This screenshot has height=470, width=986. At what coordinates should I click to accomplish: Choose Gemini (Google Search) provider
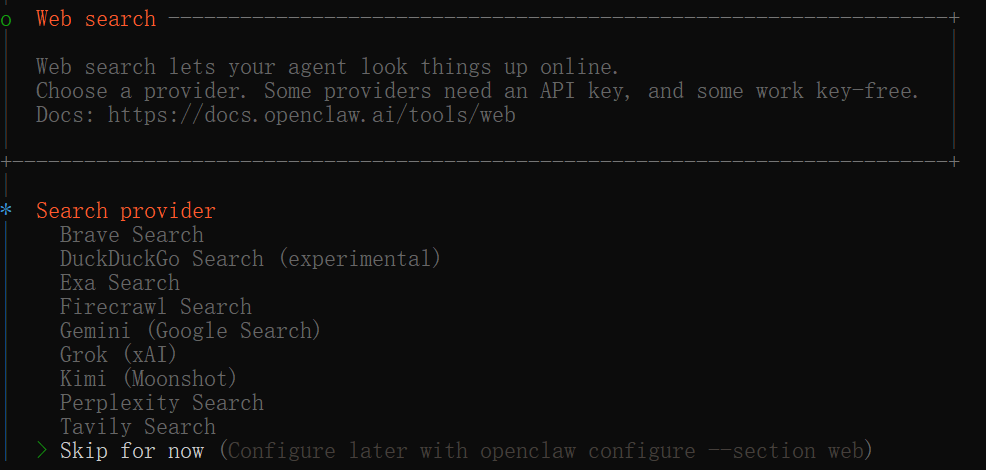click(x=190, y=331)
